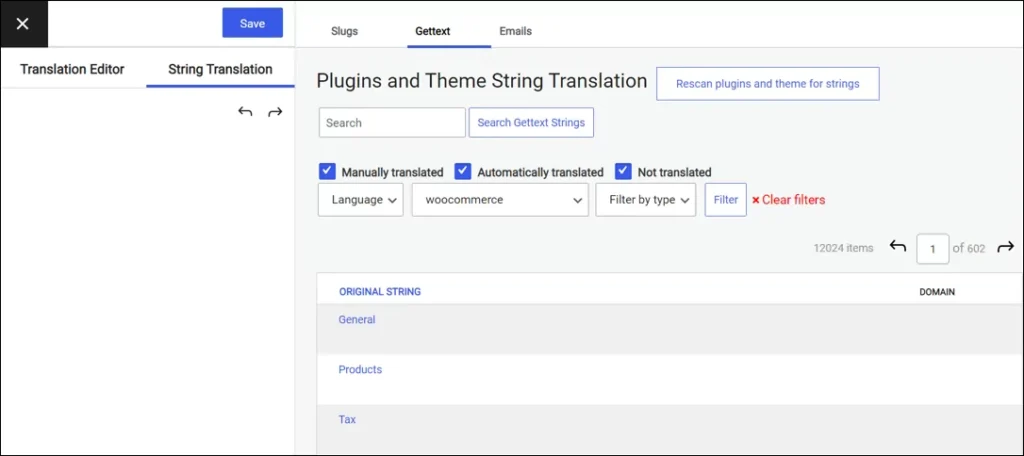Click into the Search text field
1024x456 pixels.
pos(392,122)
